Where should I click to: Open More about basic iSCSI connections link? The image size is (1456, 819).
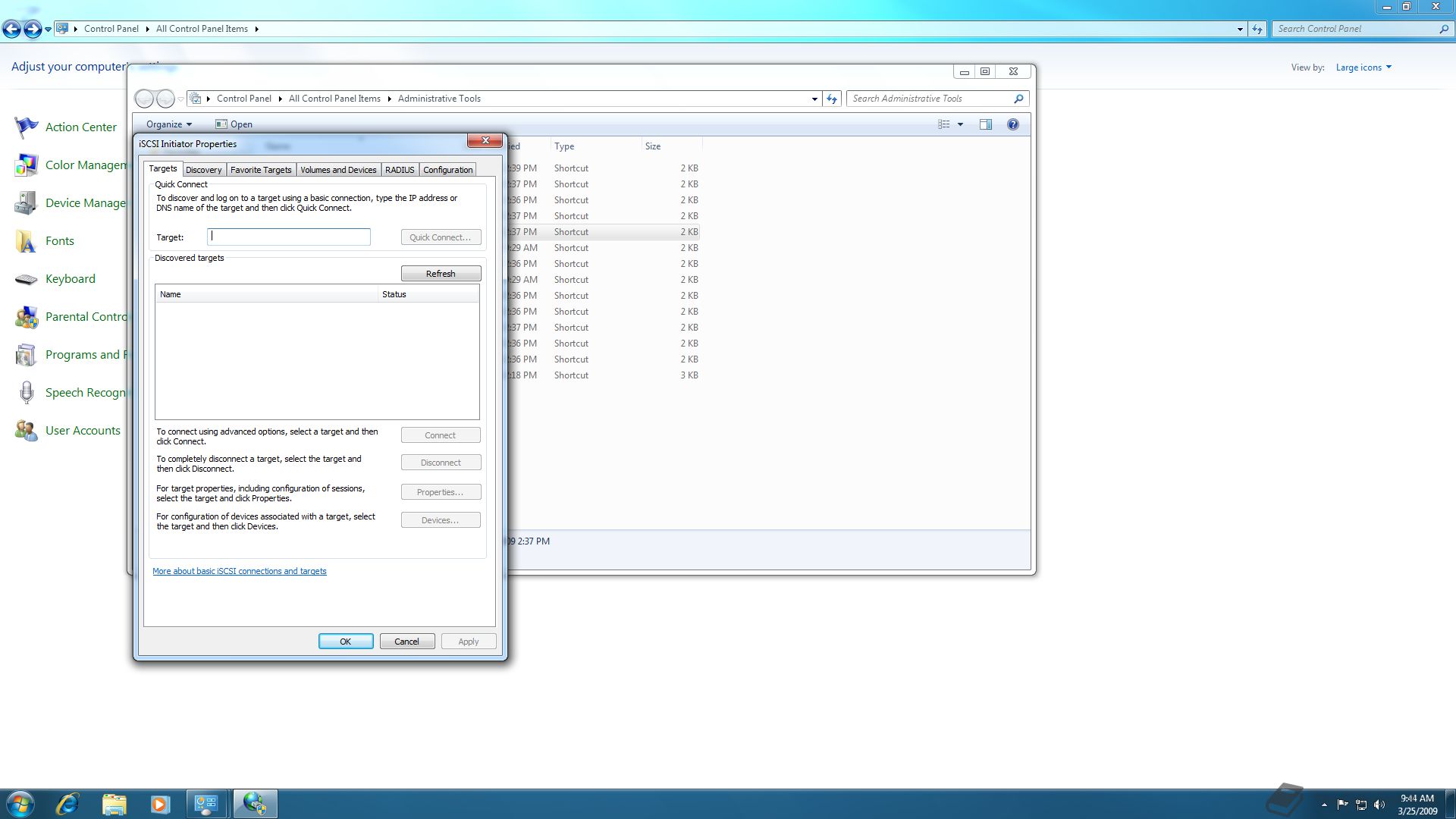pos(240,572)
